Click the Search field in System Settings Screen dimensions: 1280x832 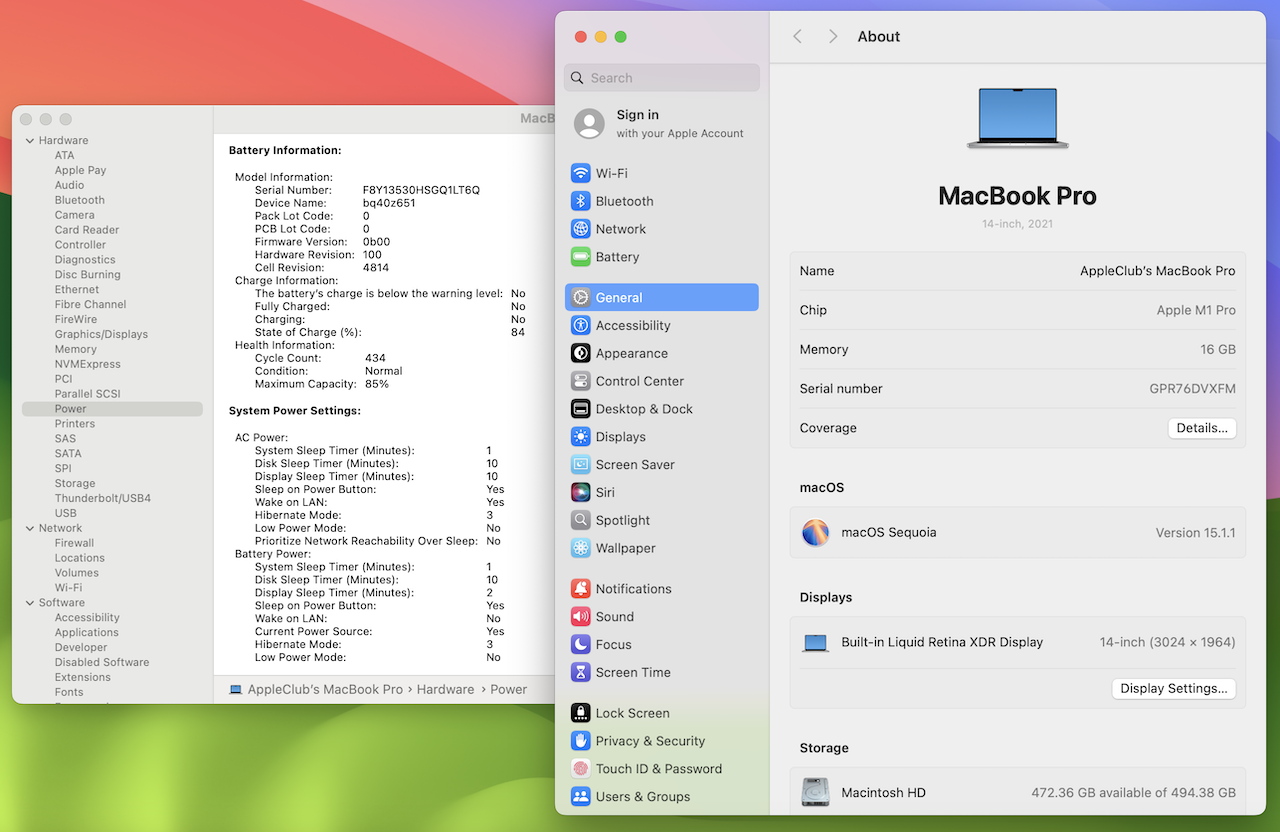pyautogui.click(x=662, y=78)
